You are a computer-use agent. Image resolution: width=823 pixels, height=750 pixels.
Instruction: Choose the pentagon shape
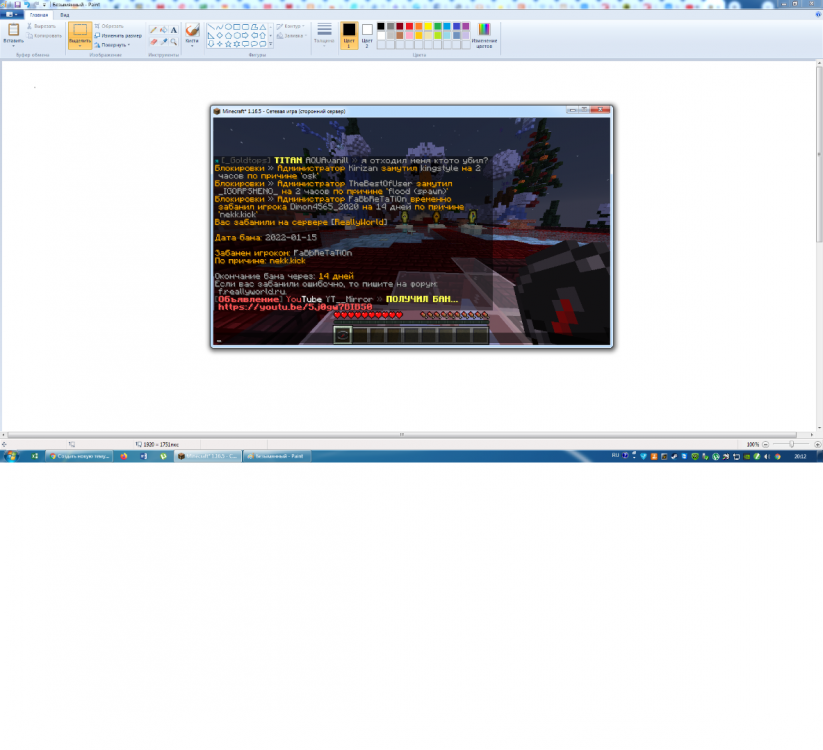[228, 36]
